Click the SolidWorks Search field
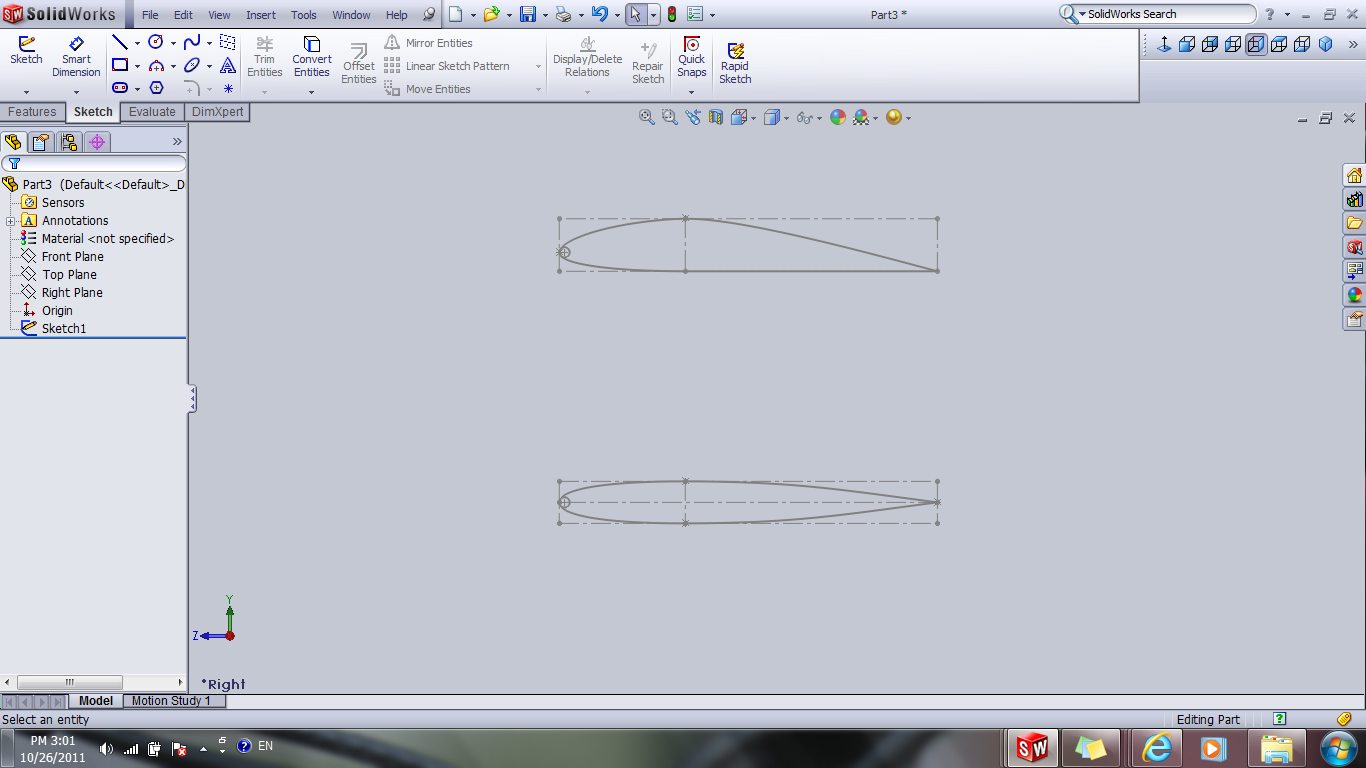The width and height of the screenshot is (1366, 768). [1160, 14]
